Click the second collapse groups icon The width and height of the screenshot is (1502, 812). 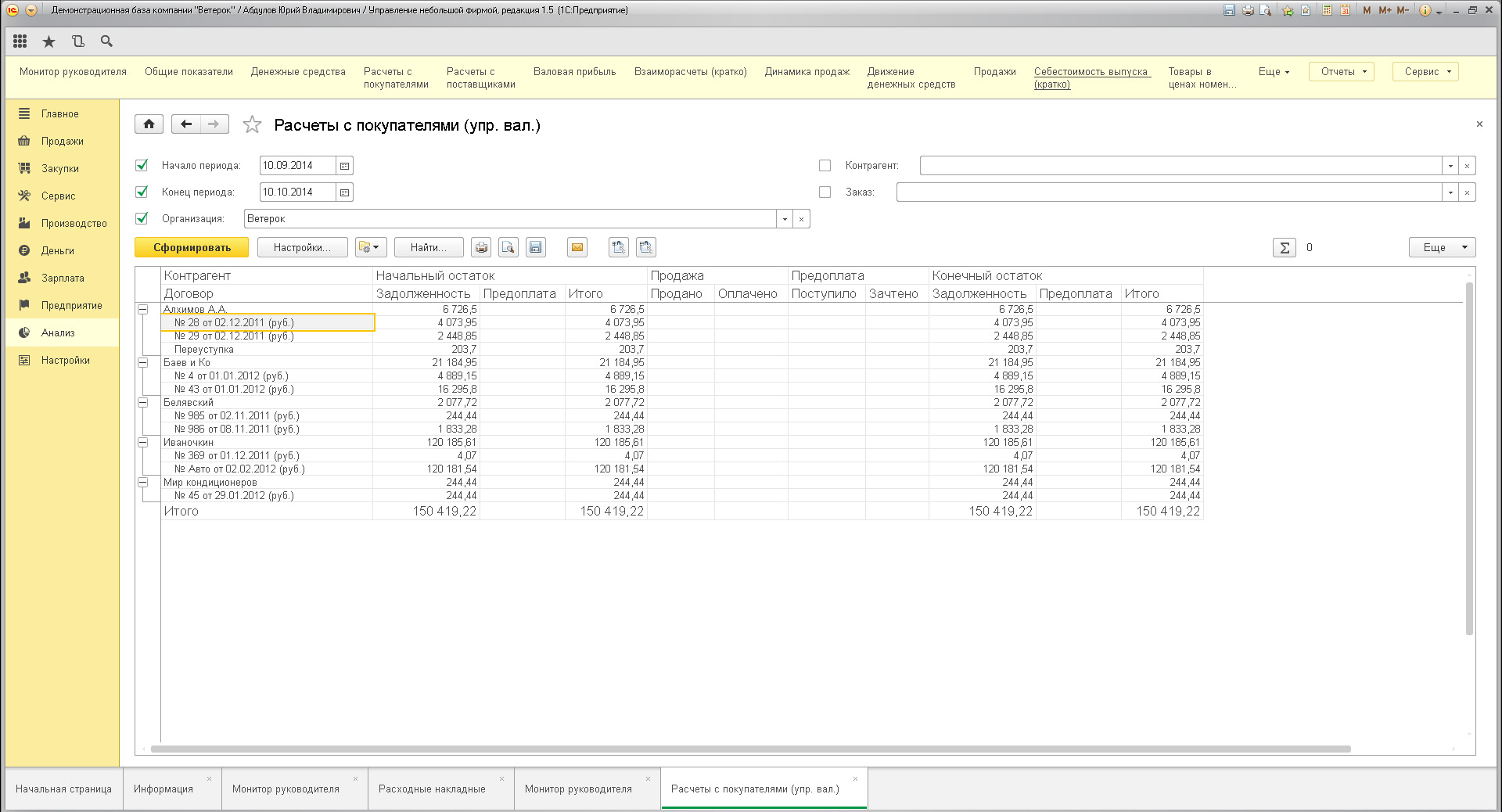646,247
